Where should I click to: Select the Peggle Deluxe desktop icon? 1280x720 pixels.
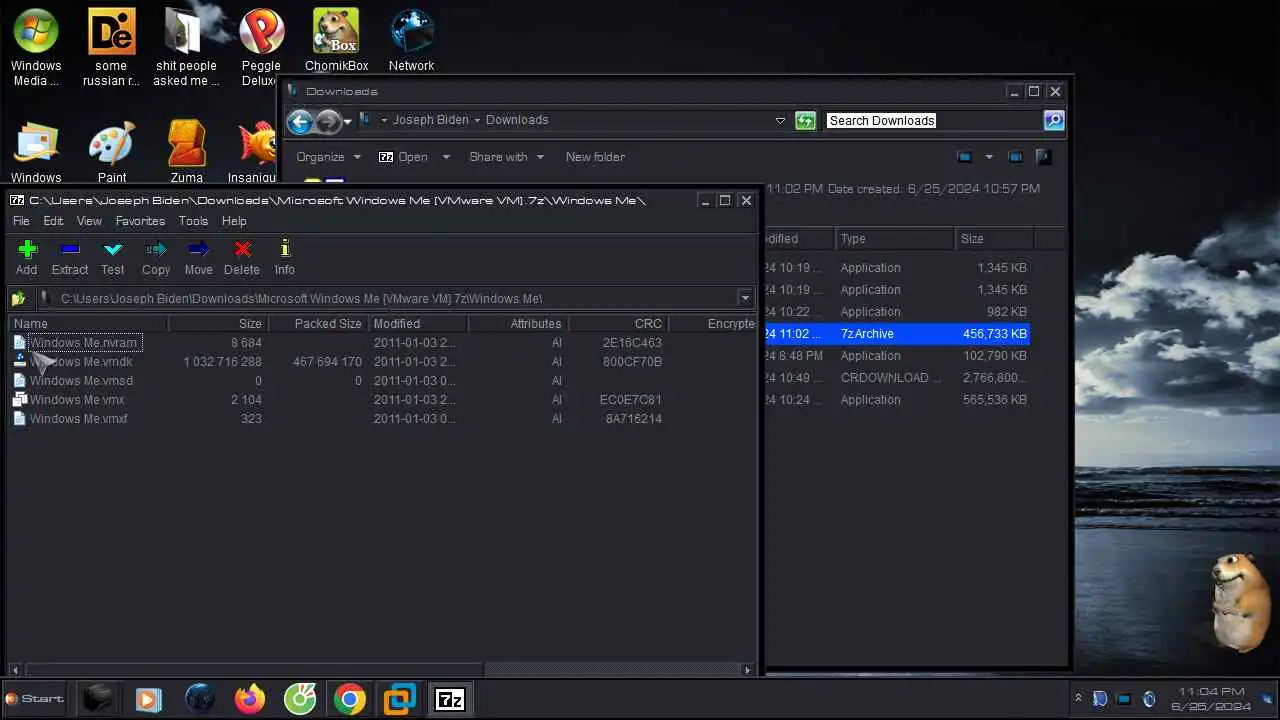(x=261, y=48)
